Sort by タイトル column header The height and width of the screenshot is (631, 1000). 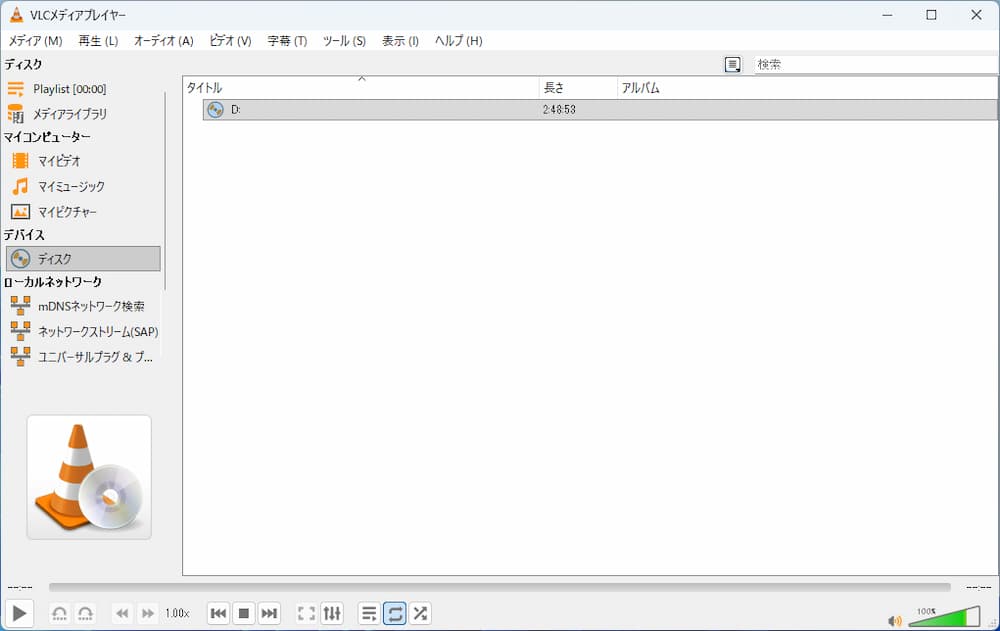coord(361,88)
